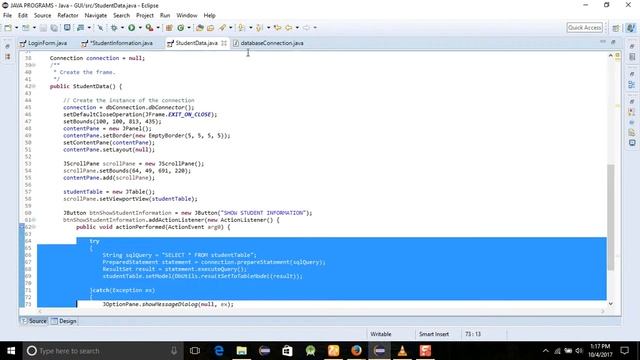This screenshot has width=640, height=360.
Task: Open the Search dropdown arrow
Action: 231,28
